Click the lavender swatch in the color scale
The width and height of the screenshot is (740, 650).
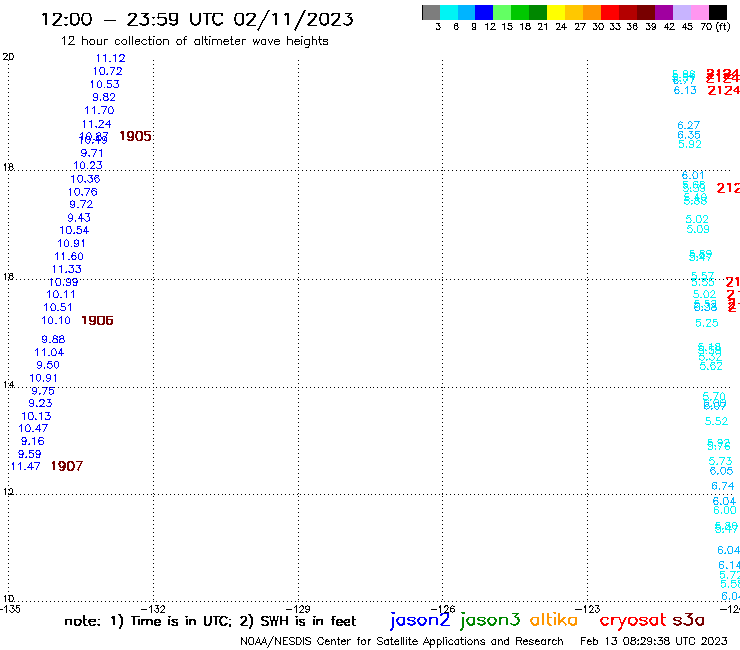(x=681, y=12)
